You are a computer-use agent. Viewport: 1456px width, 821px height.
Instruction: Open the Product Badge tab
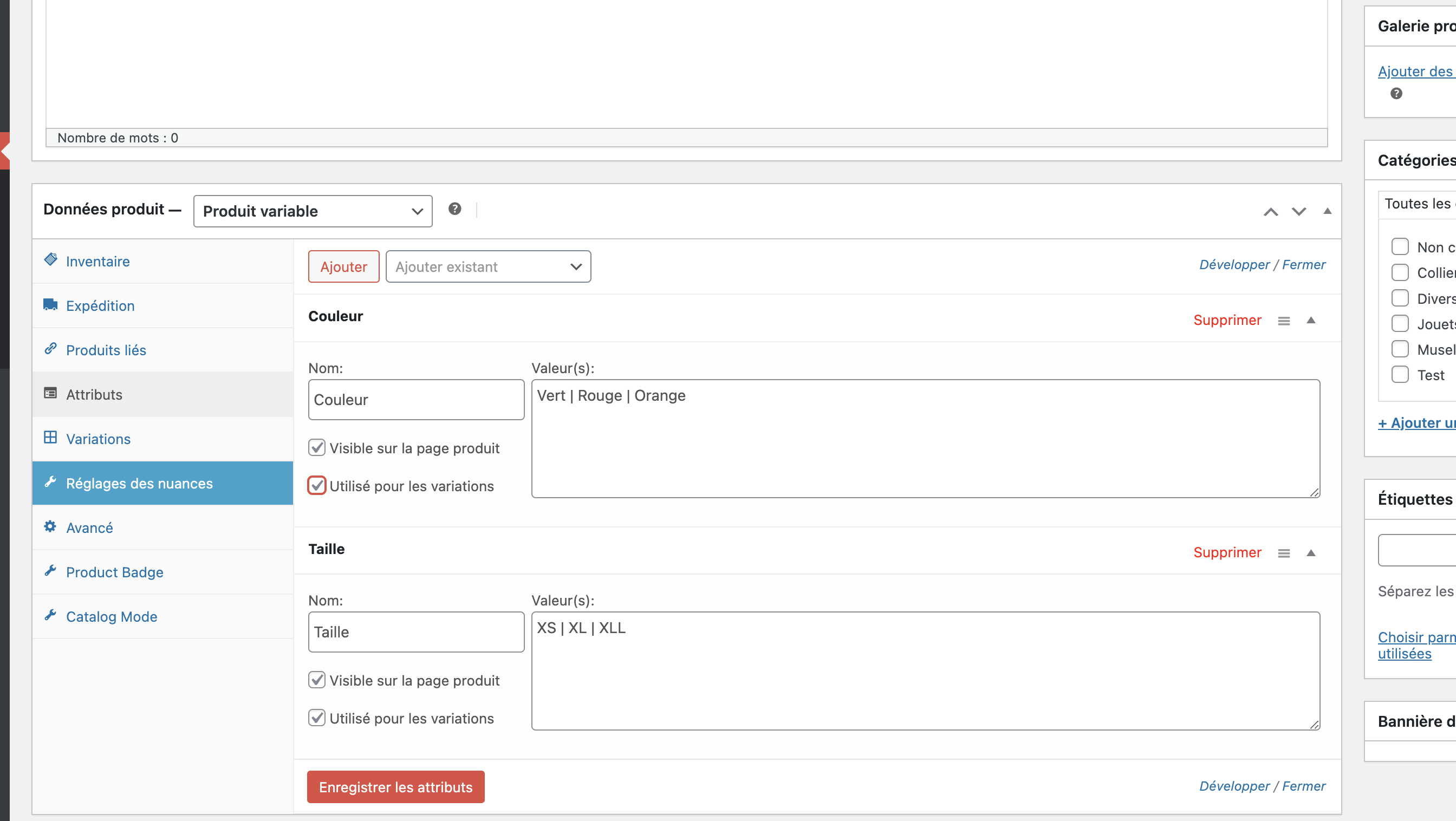click(x=114, y=572)
